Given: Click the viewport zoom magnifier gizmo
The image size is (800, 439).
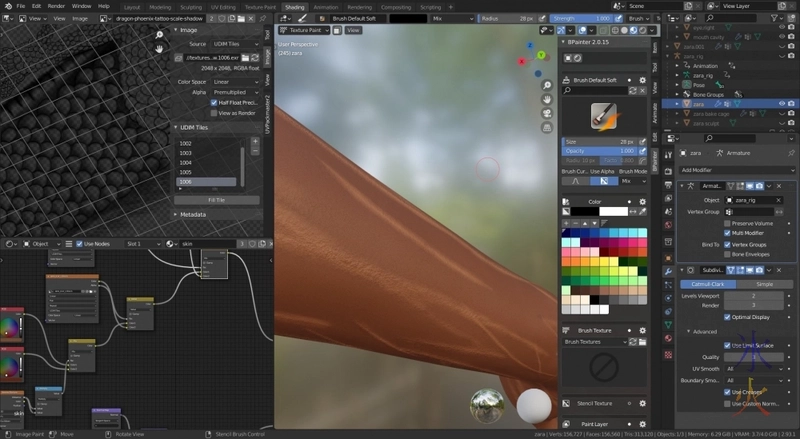Looking at the screenshot, I should [x=547, y=85].
